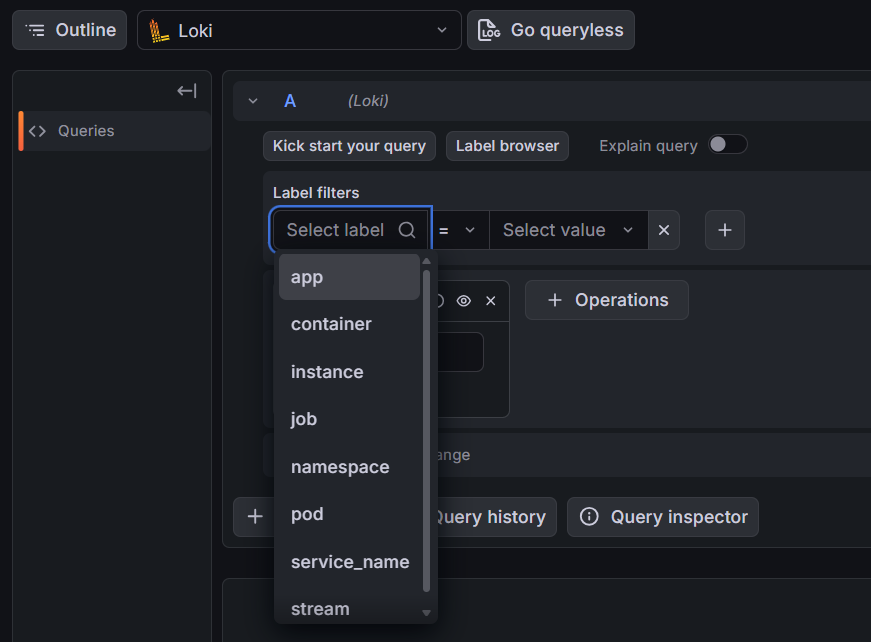Click the (Loki) datasource label
The image size is (871, 642).
[x=368, y=101]
